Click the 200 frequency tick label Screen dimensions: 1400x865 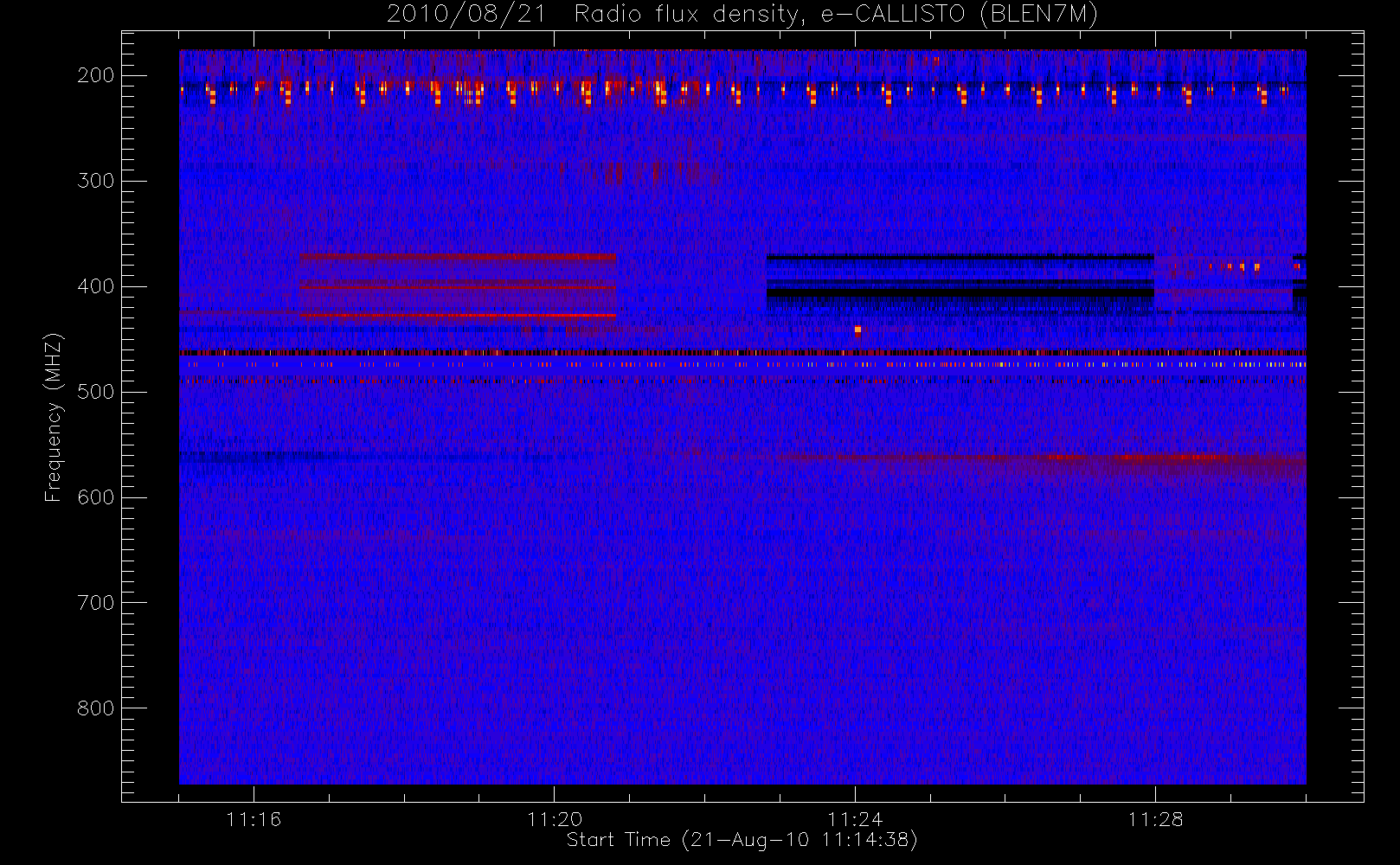[96, 75]
